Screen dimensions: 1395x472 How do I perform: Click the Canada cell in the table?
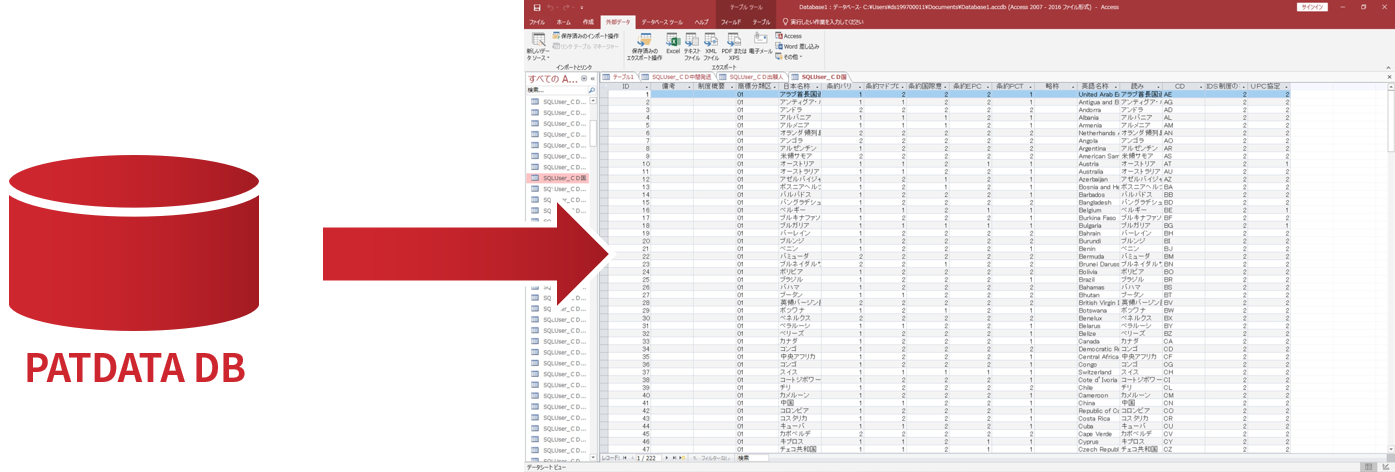pos(1098,341)
